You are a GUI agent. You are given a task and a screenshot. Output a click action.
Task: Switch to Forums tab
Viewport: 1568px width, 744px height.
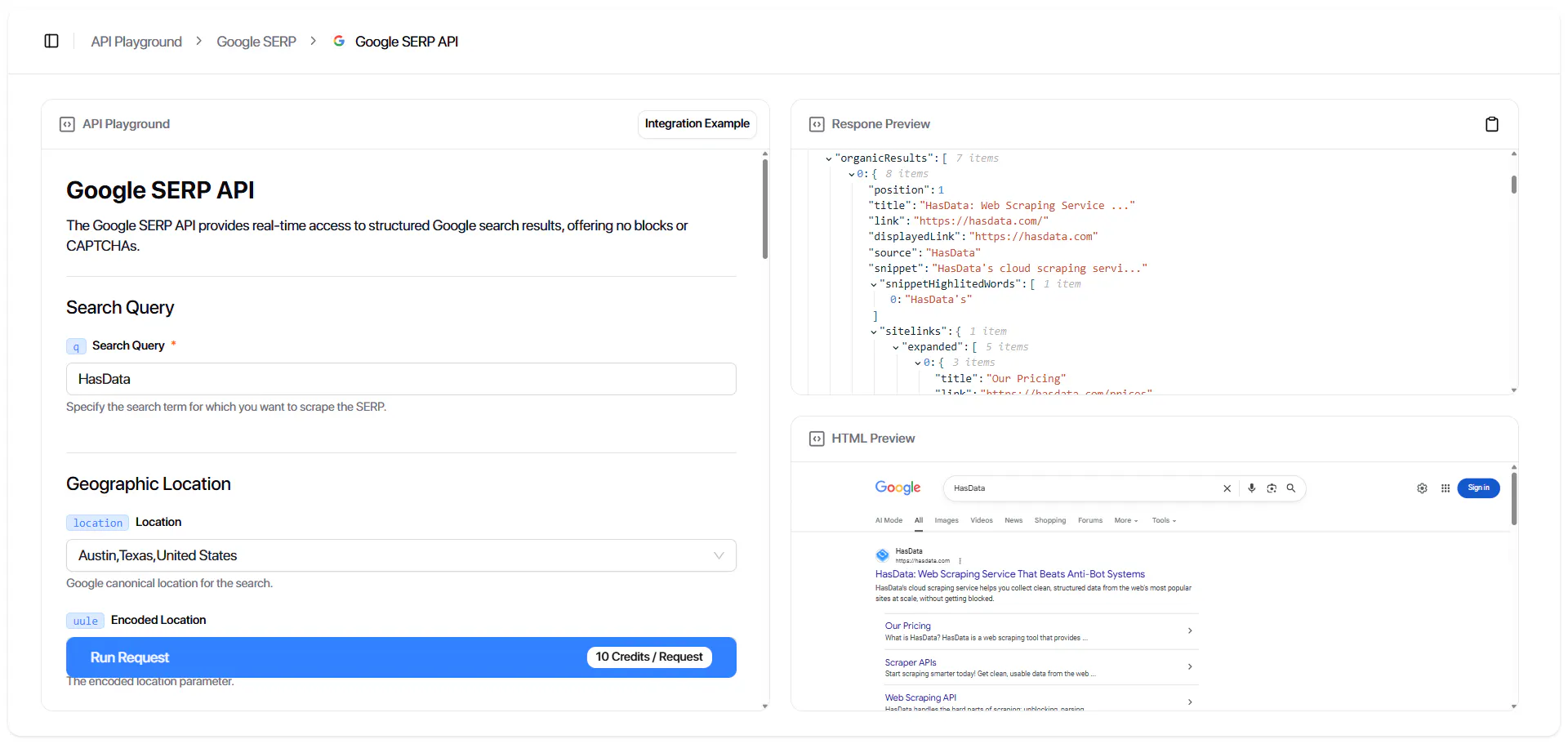click(x=1090, y=520)
